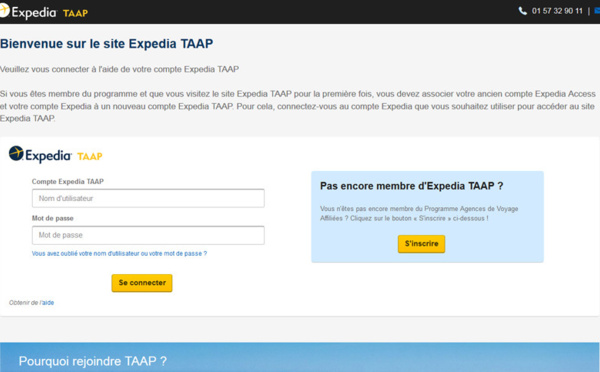600x372 pixels.
Task: Click the Compte Expedia TAAP label
Action: pos(68,181)
